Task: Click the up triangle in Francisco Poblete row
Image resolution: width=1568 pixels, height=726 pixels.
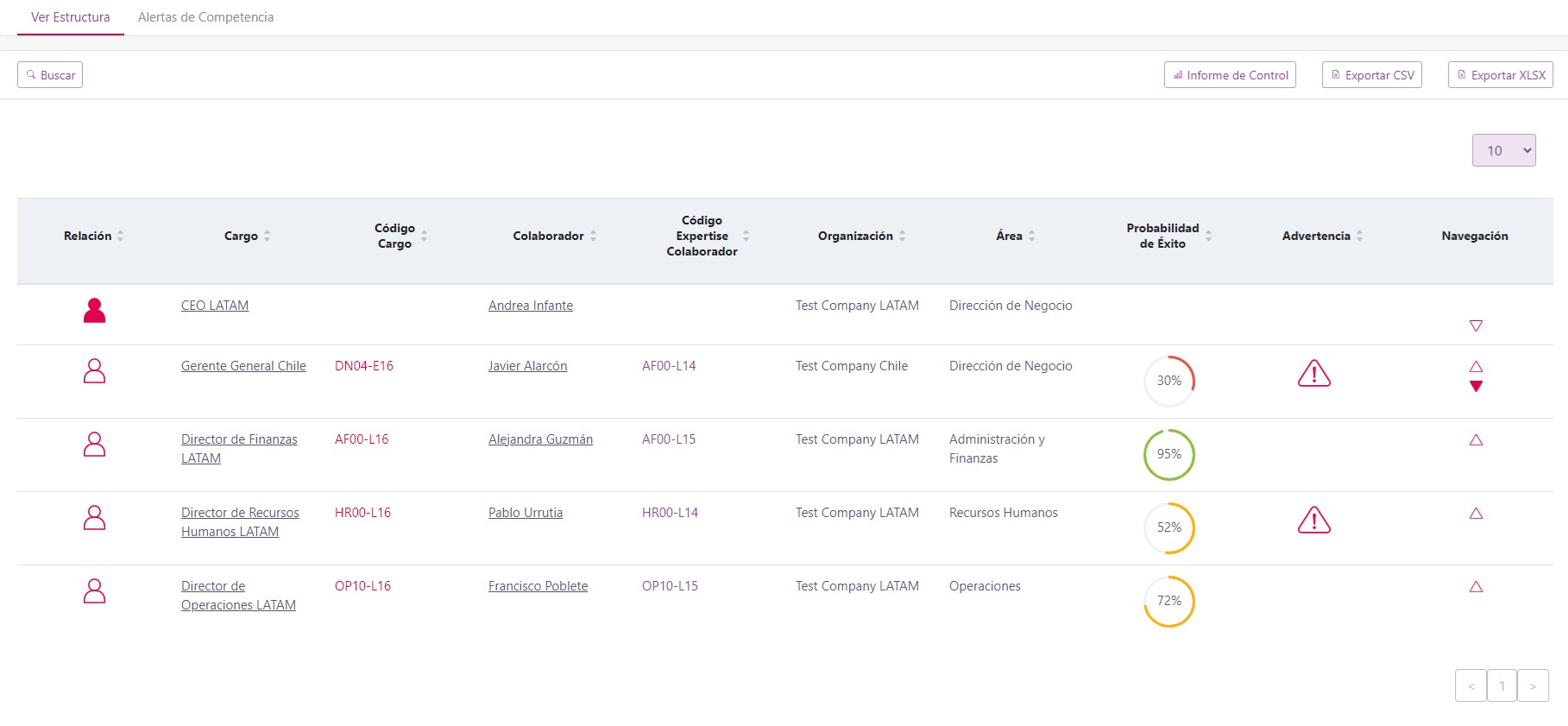Action: 1476,587
